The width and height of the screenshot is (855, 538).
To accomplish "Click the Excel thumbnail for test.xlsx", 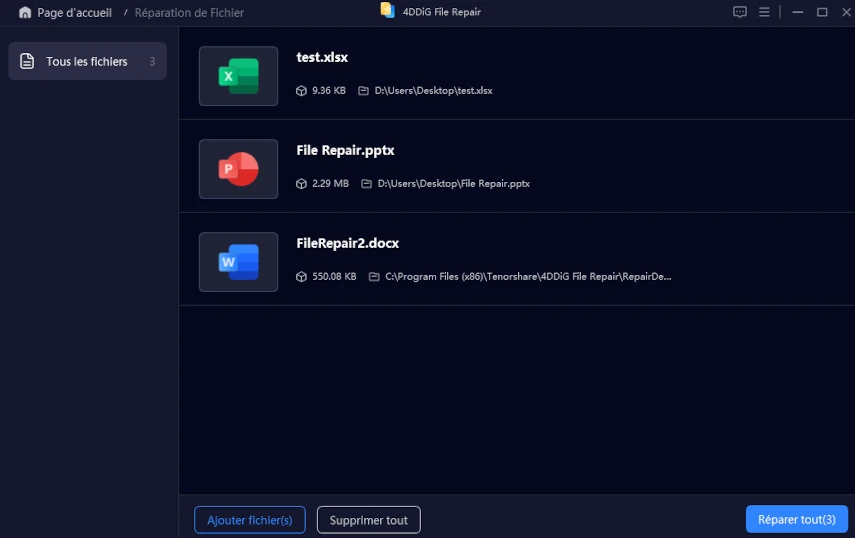I will [238, 76].
